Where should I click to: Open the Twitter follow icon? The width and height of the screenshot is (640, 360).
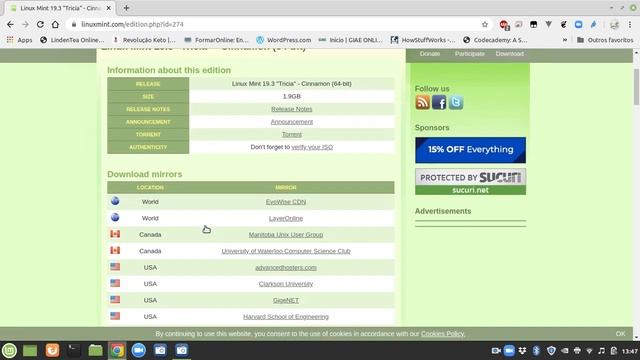click(456, 102)
